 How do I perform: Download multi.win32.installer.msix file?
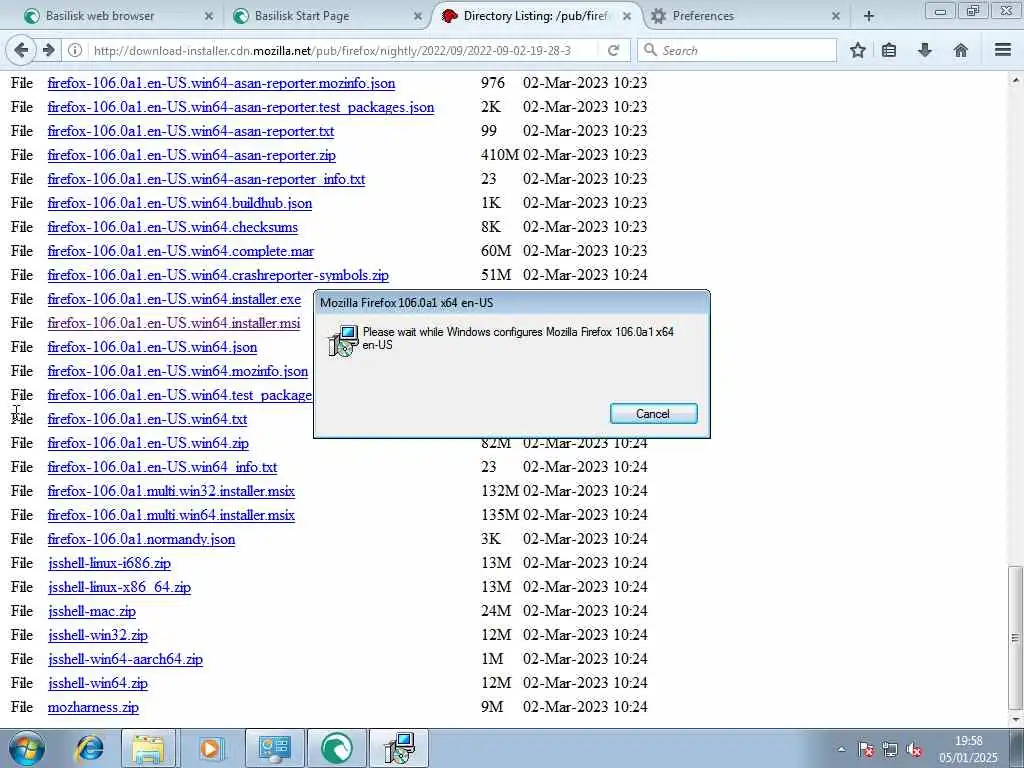coord(171,491)
